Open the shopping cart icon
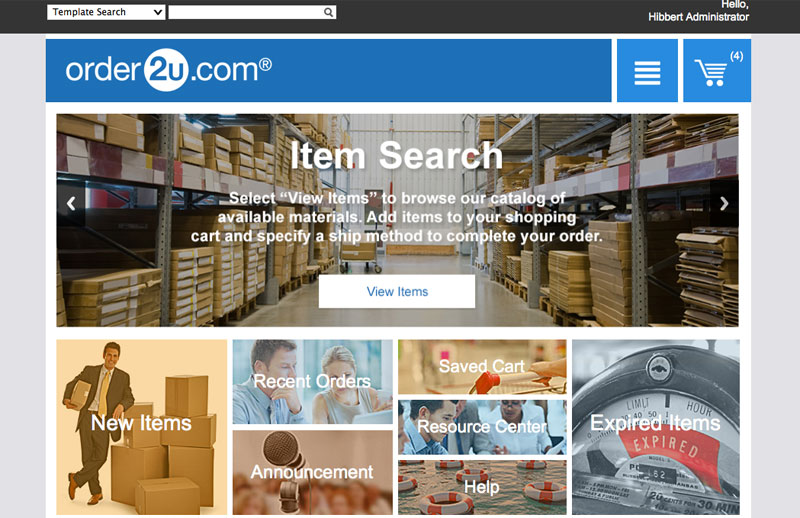The height and width of the screenshot is (518, 800). 711,73
